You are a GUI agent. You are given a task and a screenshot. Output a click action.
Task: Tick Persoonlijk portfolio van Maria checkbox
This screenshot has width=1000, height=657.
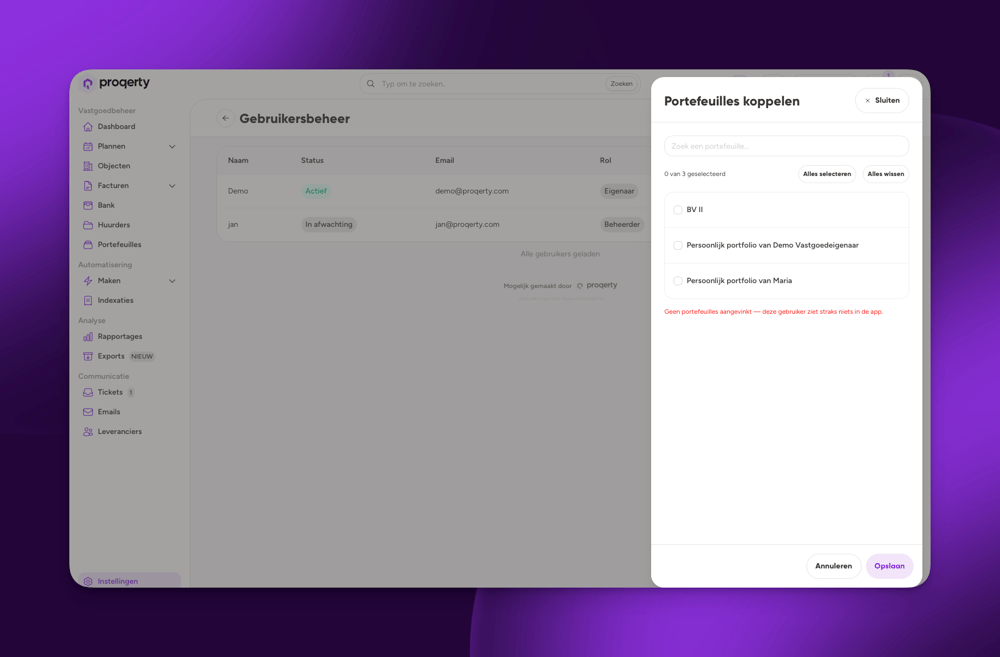coord(678,281)
